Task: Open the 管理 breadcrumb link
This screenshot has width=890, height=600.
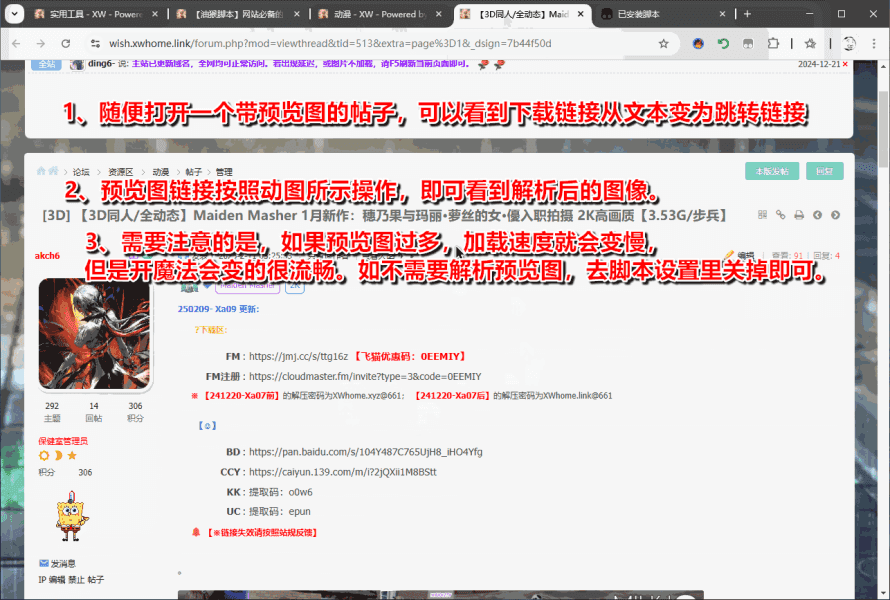Action: click(x=224, y=171)
